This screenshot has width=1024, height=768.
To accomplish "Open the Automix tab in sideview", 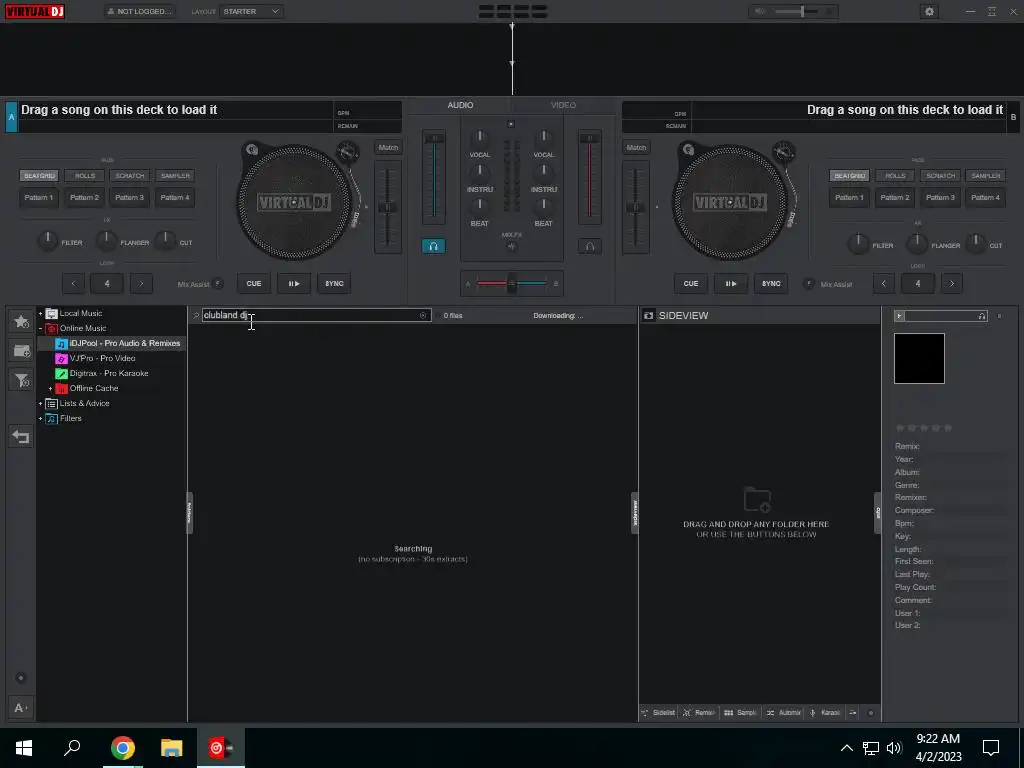I will 783,712.
